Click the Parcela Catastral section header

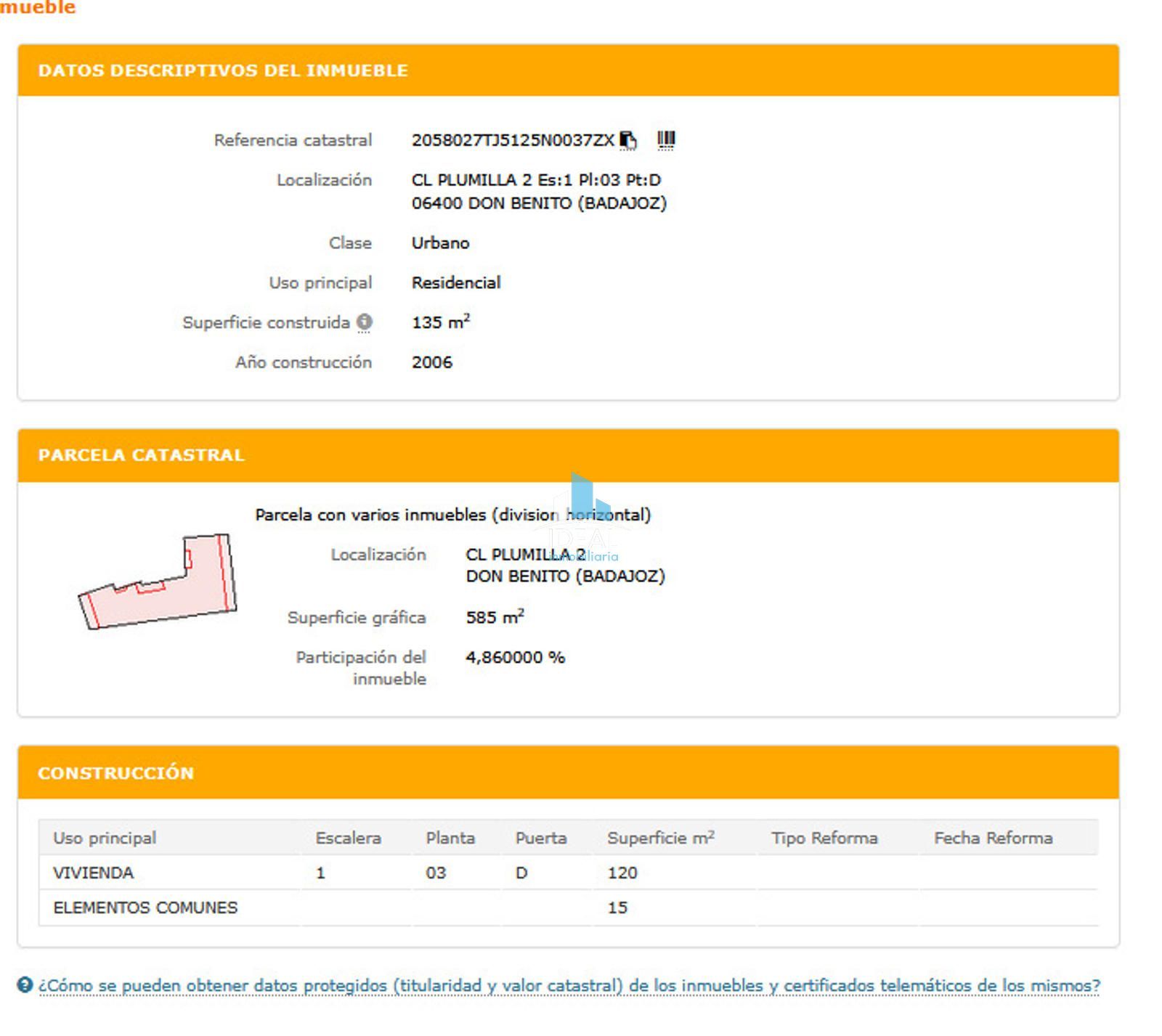click(x=141, y=455)
